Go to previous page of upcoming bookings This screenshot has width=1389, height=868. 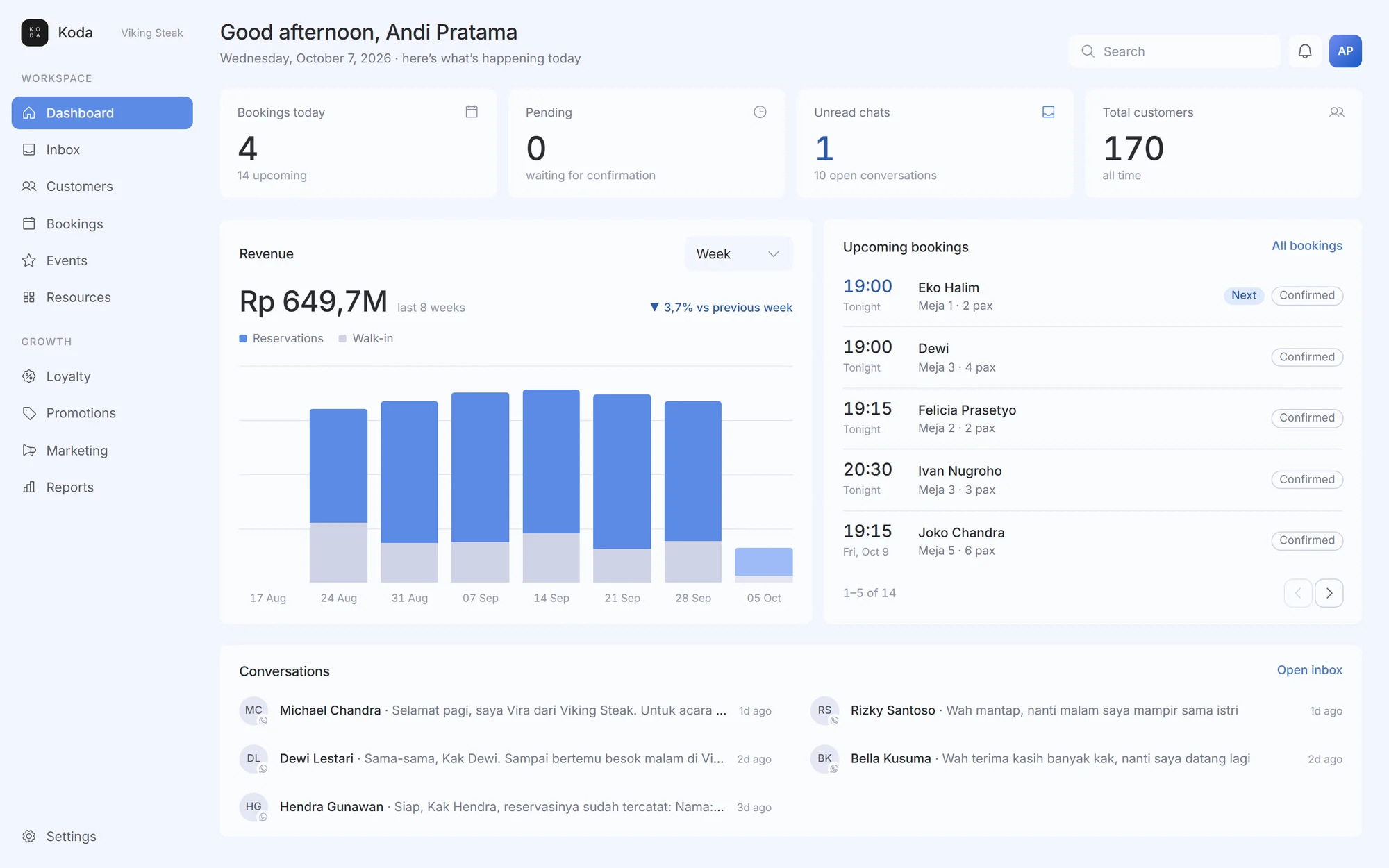1298,593
